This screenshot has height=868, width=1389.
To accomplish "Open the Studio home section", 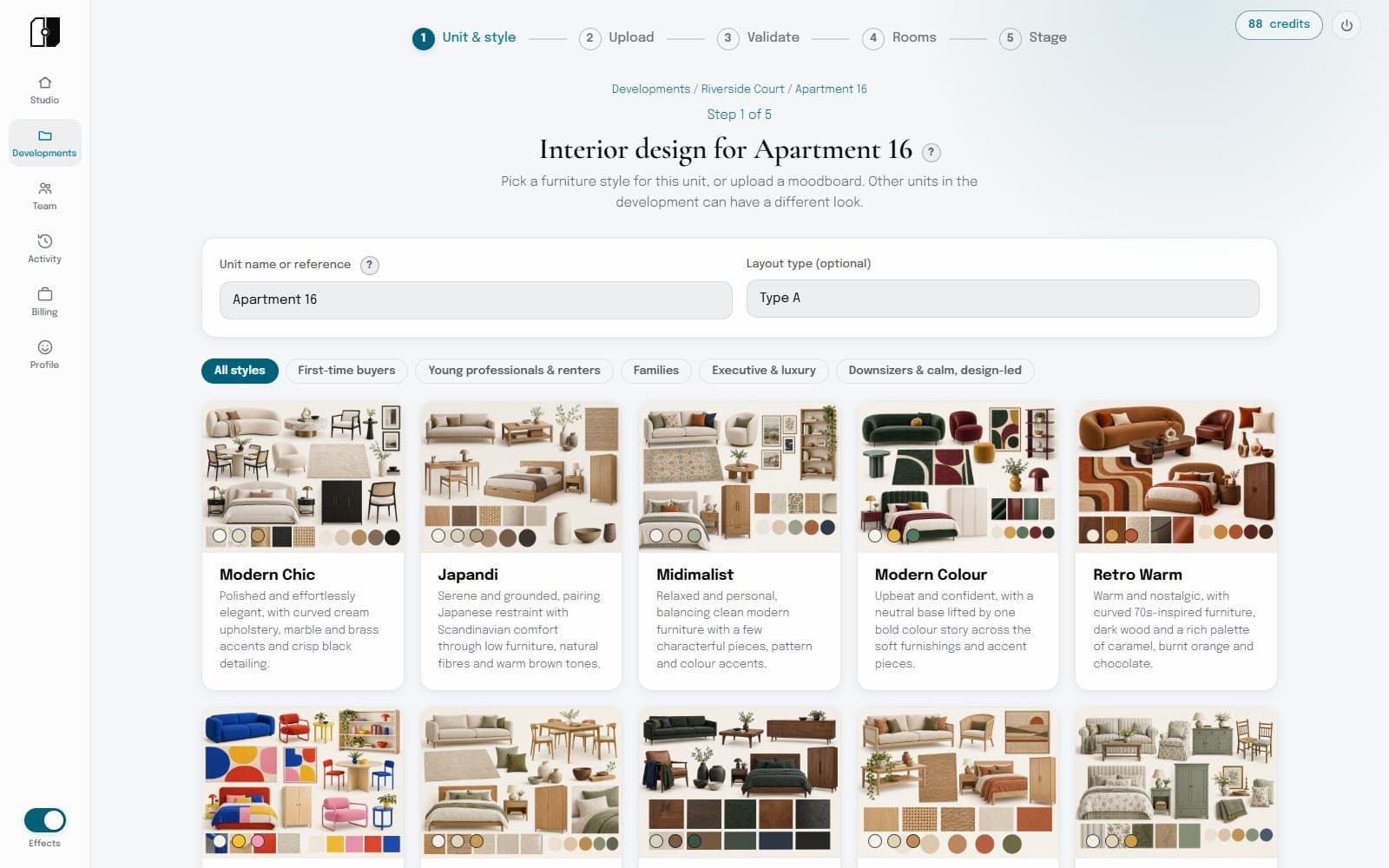I will 44,89.
